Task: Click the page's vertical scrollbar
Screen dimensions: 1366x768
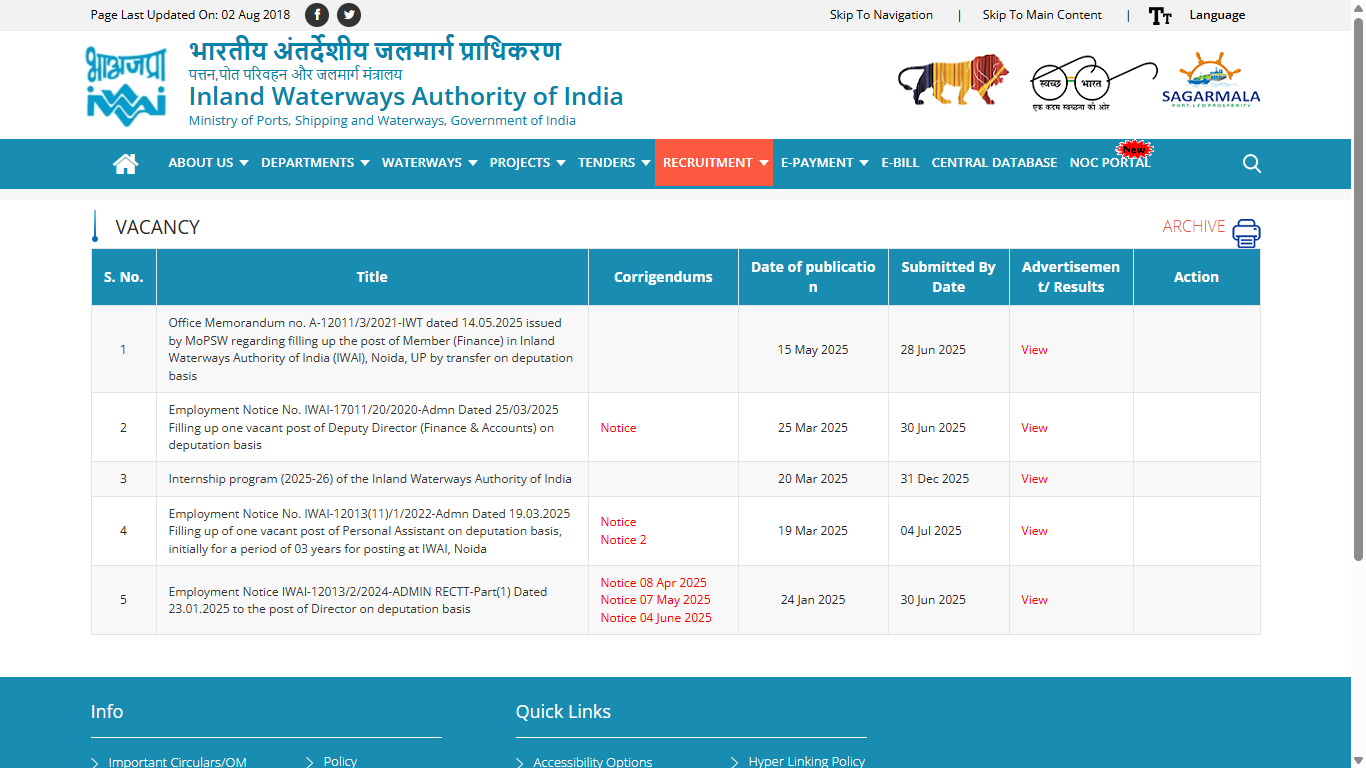Action: (x=1358, y=290)
